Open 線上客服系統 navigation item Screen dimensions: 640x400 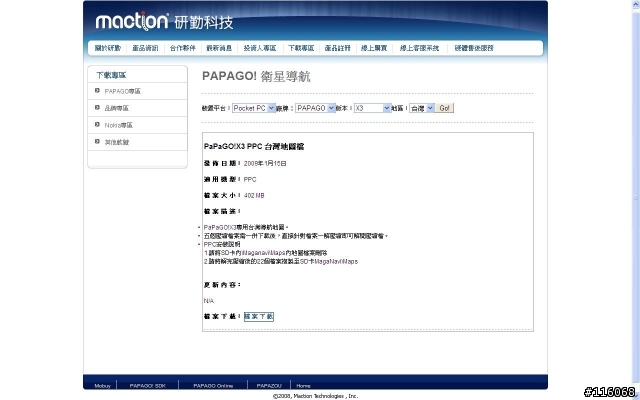click(x=419, y=48)
